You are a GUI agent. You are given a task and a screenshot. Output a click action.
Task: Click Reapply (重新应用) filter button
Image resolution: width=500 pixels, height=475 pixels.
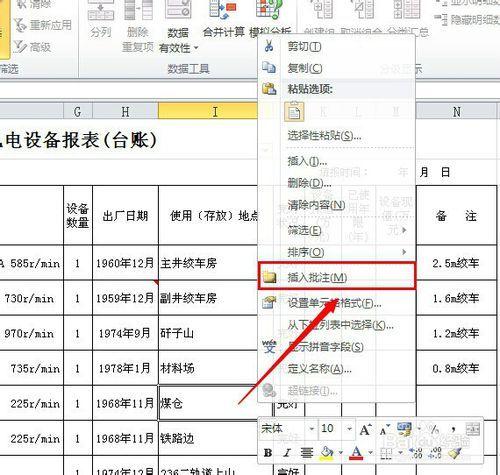click(x=43, y=25)
